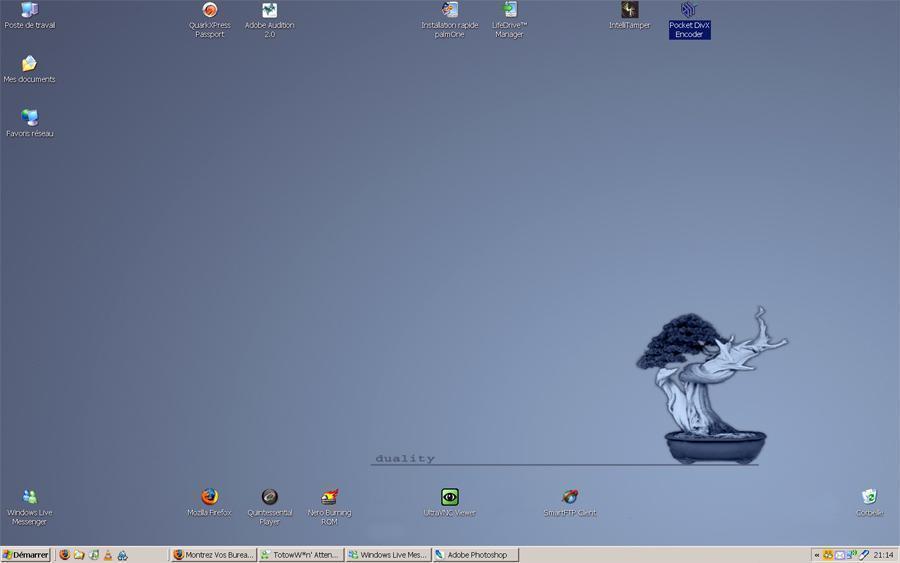Open the QuarkXPress Passport desktop icon

pos(209,11)
